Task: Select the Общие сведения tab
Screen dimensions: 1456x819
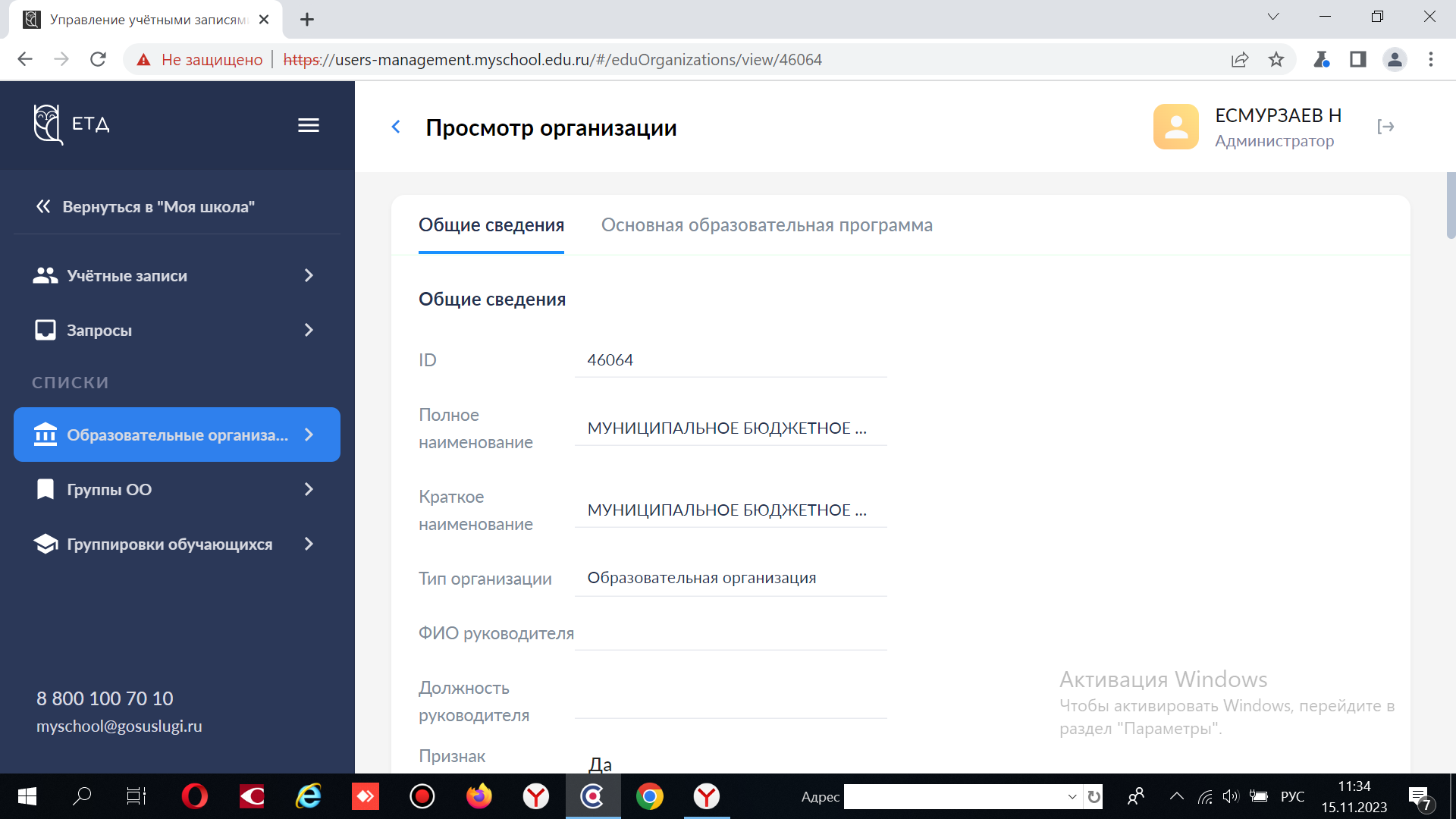Action: click(x=491, y=225)
